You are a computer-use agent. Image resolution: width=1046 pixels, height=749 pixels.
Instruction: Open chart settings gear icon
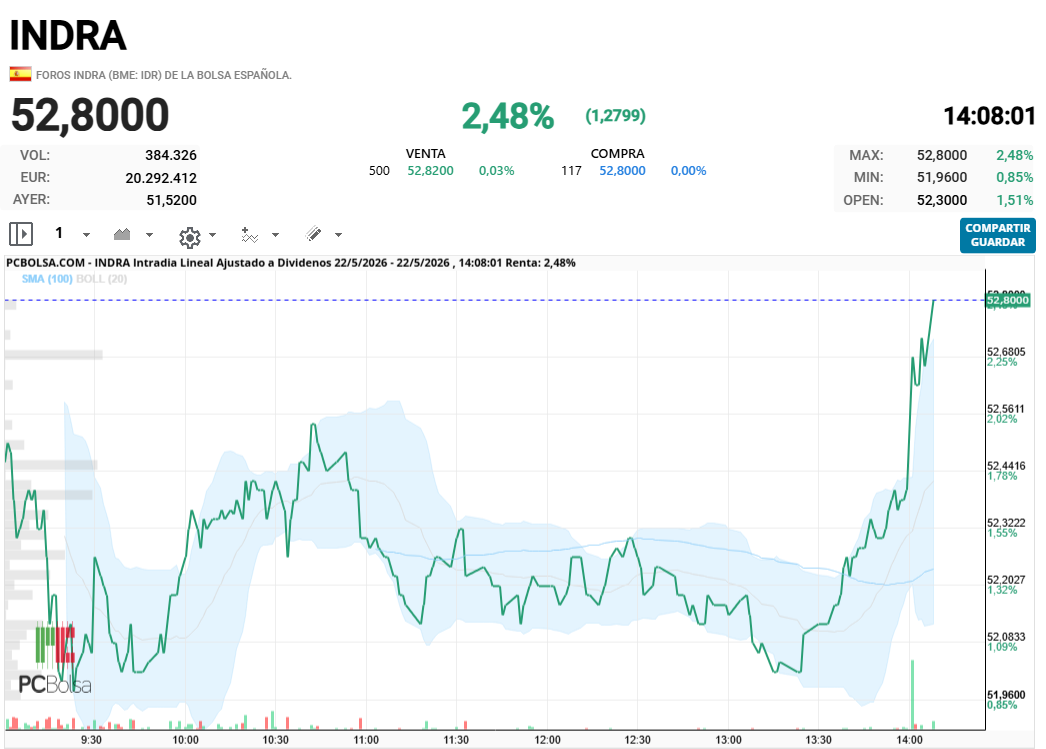[189, 237]
